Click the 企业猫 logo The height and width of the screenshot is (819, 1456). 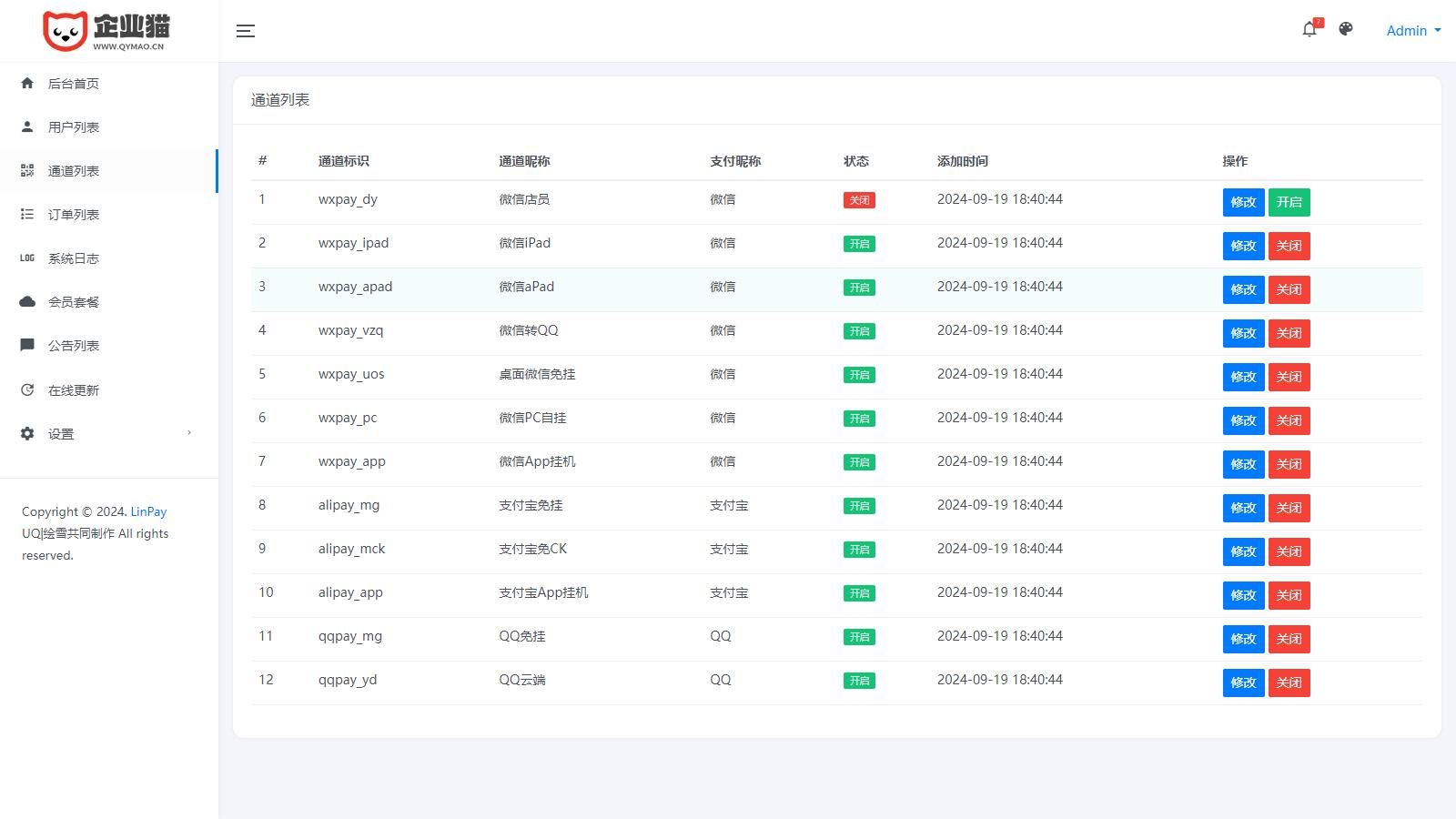coord(106,31)
